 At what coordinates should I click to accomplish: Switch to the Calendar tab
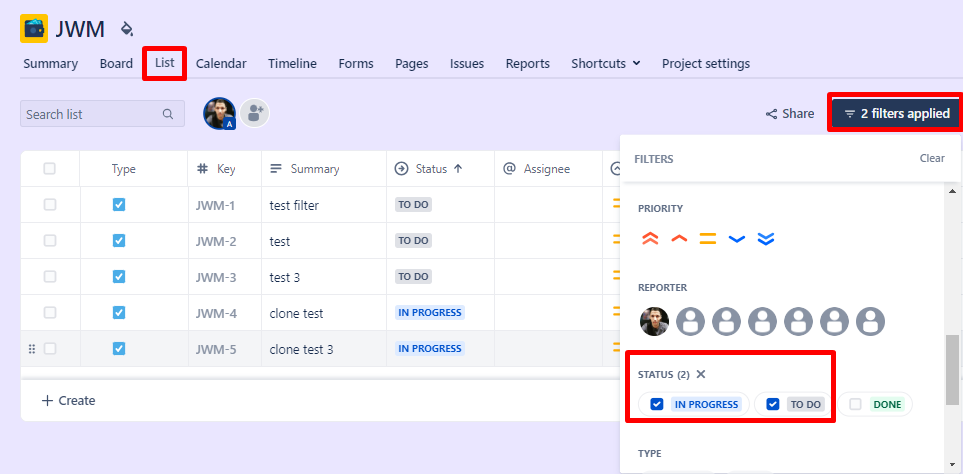[x=221, y=63]
